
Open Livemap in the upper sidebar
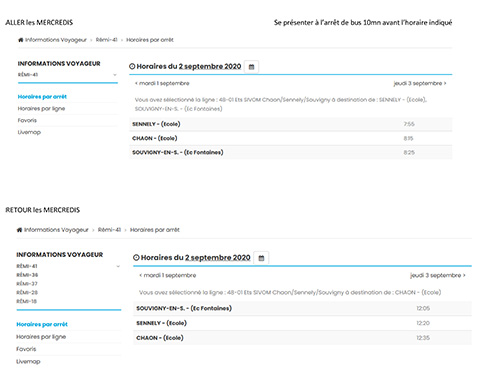point(29,132)
